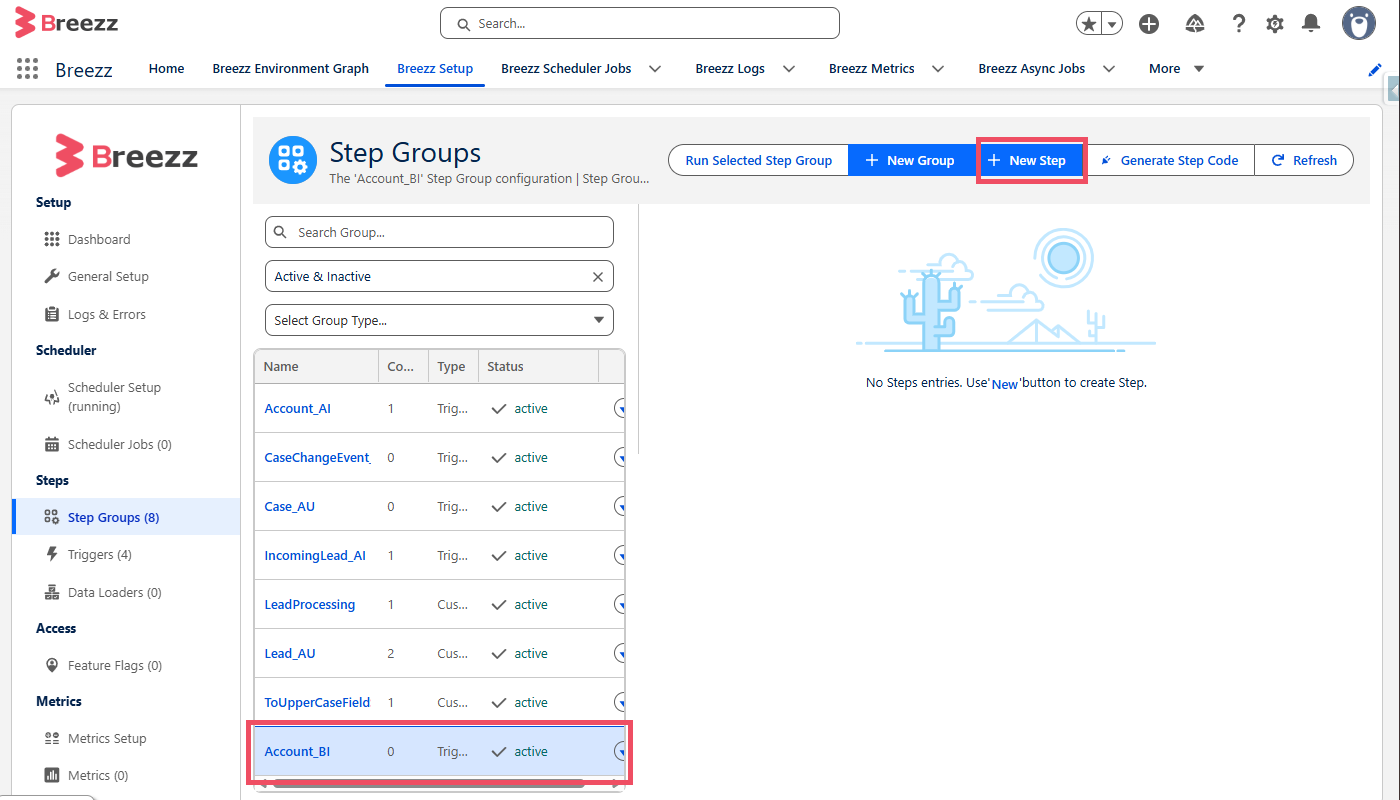The image size is (1400, 800).
Task: Open row actions menu for Account_BI
Action: tap(619, 751)
